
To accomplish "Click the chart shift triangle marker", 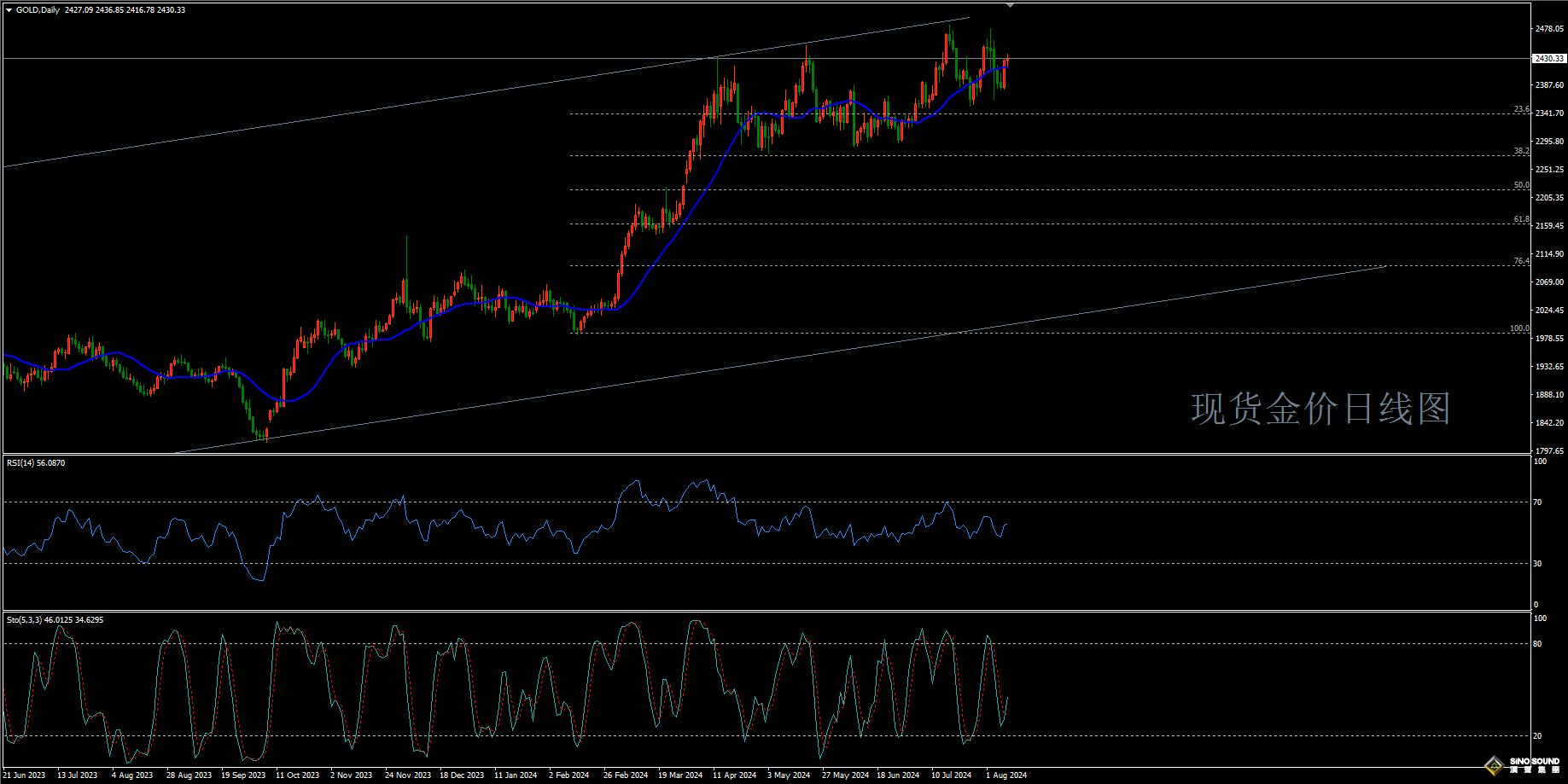I will coord(1011,5).
